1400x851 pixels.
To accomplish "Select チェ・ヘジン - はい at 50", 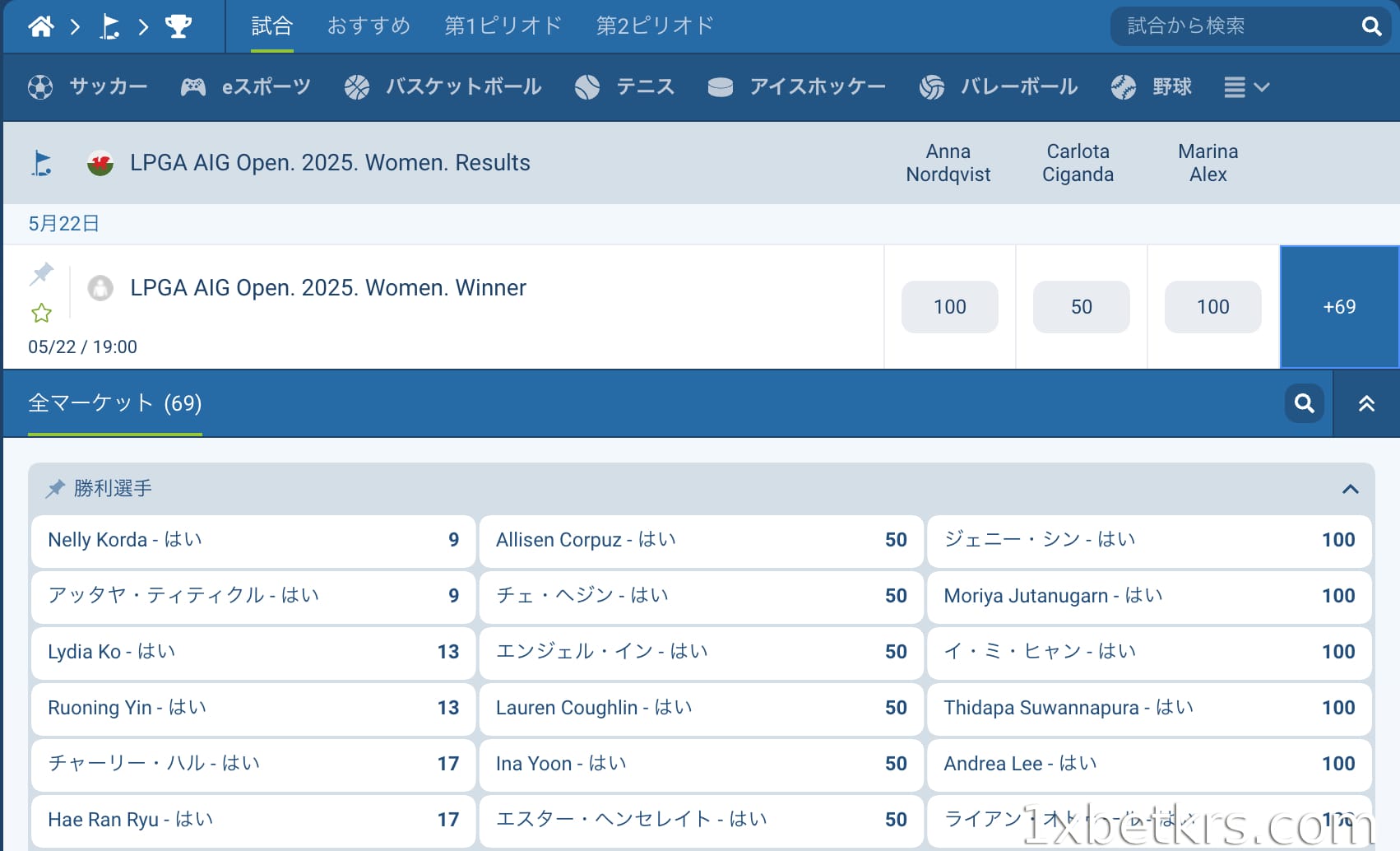I will (x=702, y=597).
